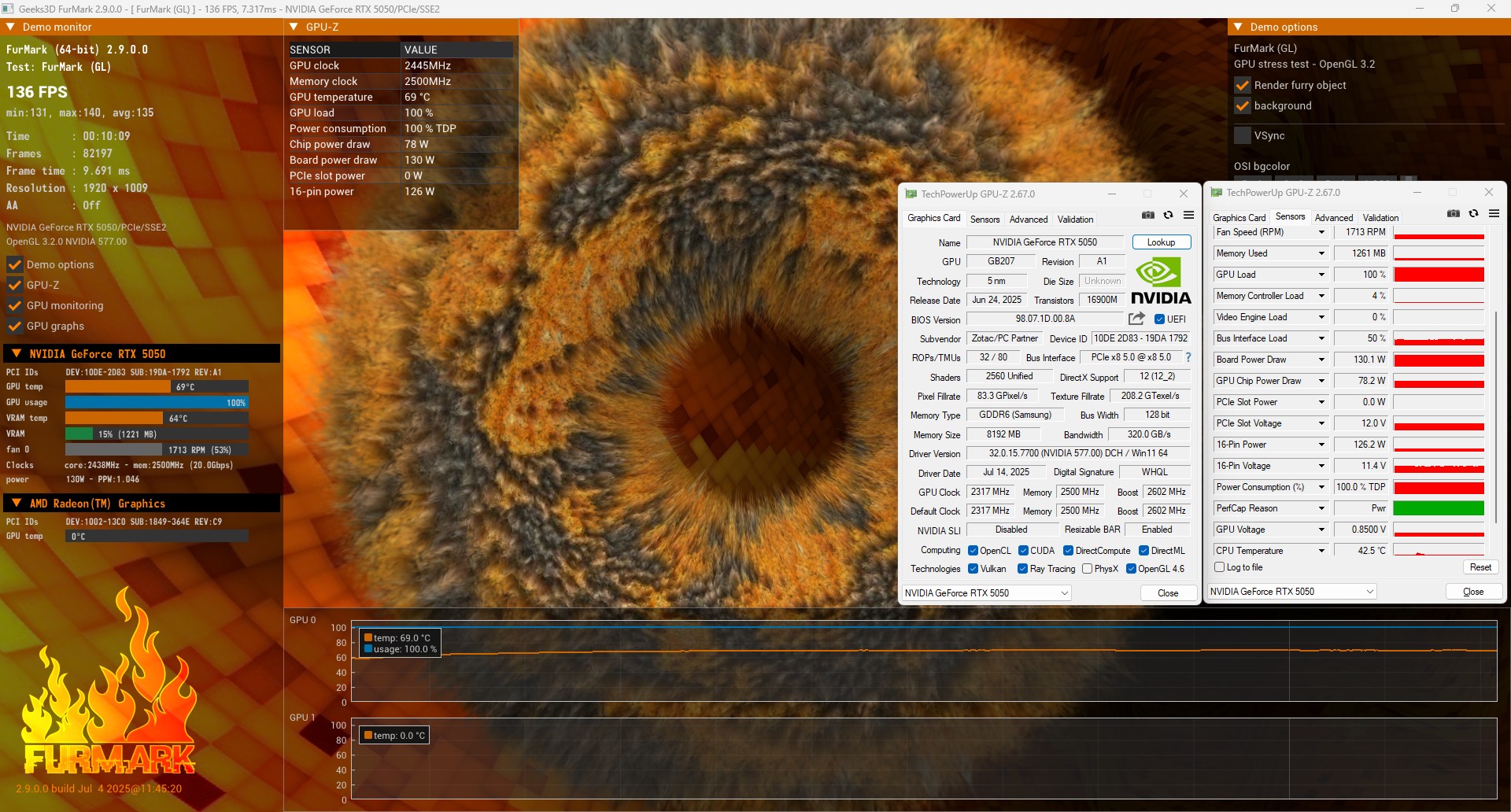Screen dimensions: 1511x812
Task: Click Close button in Graphics Card window
Action: (1168, 593)
